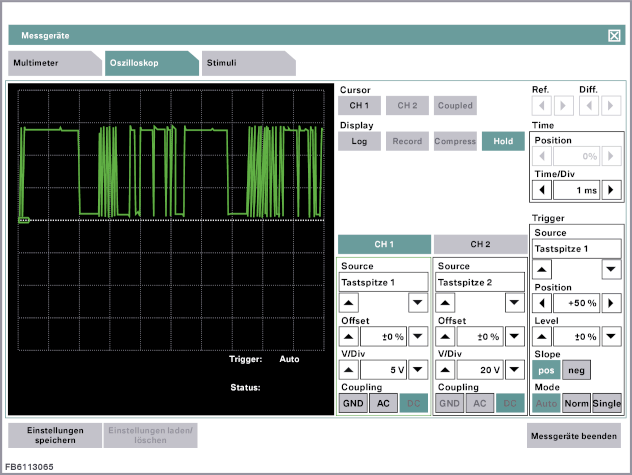Lower Trigger Level with down arrow
The height and width of the screenshot is (475, 632).
[x=611, y=337]
